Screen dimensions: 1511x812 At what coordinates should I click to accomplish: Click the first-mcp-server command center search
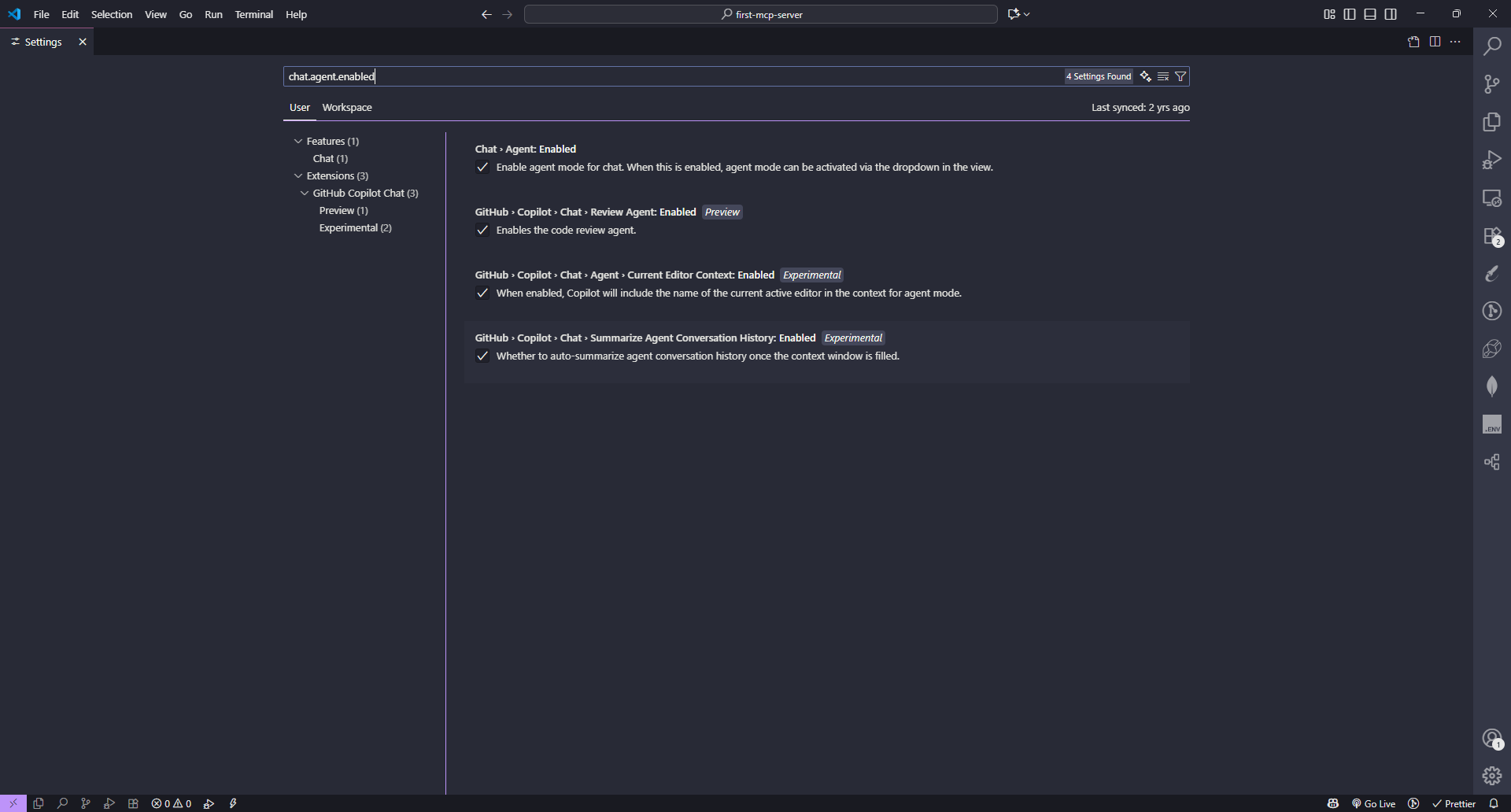pos(761,14)
